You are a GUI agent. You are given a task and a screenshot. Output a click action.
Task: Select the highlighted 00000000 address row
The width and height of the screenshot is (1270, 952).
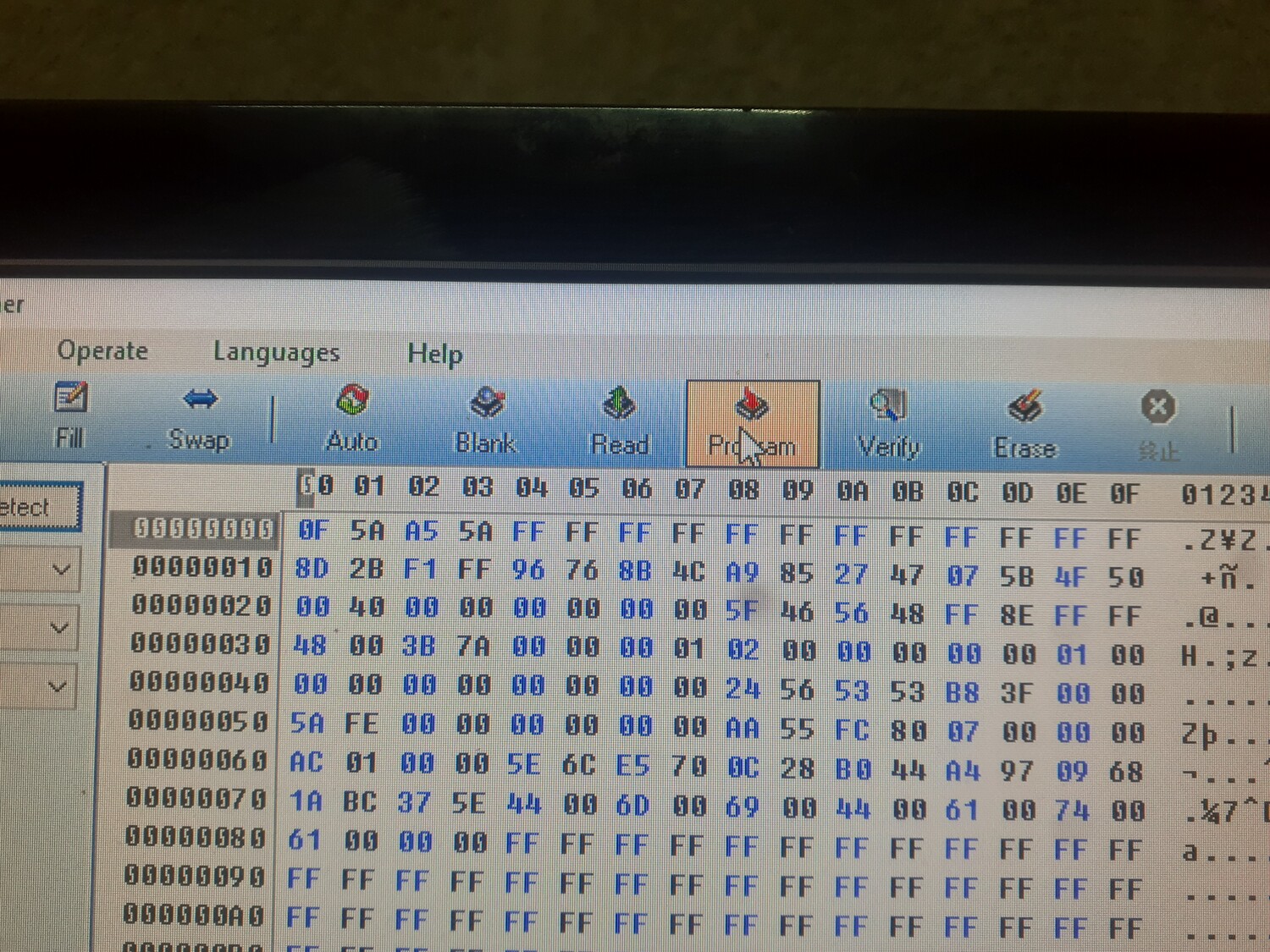[203, 529]
